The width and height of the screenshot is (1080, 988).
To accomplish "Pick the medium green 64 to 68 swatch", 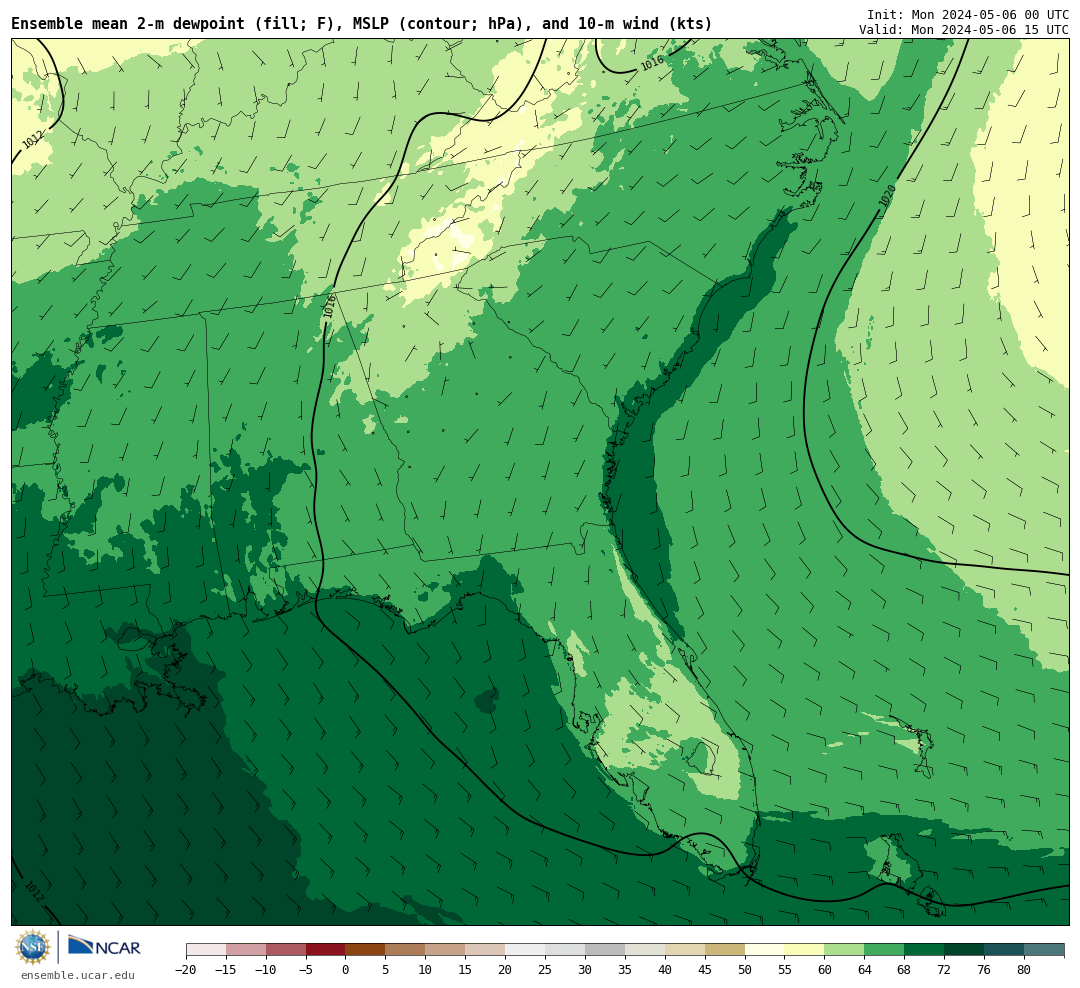I will click(x=884, y=950).
